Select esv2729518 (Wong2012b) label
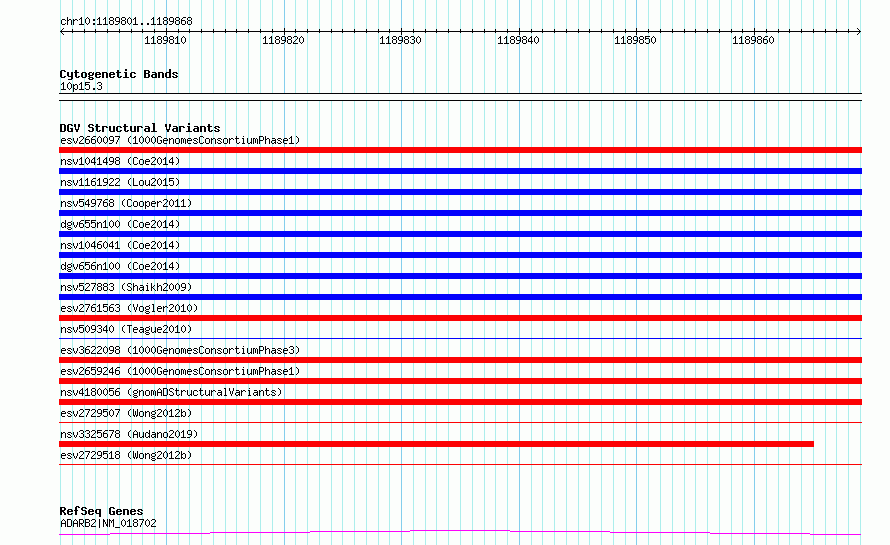The width and height of the screenshot is (890, 545). [126, 455]
